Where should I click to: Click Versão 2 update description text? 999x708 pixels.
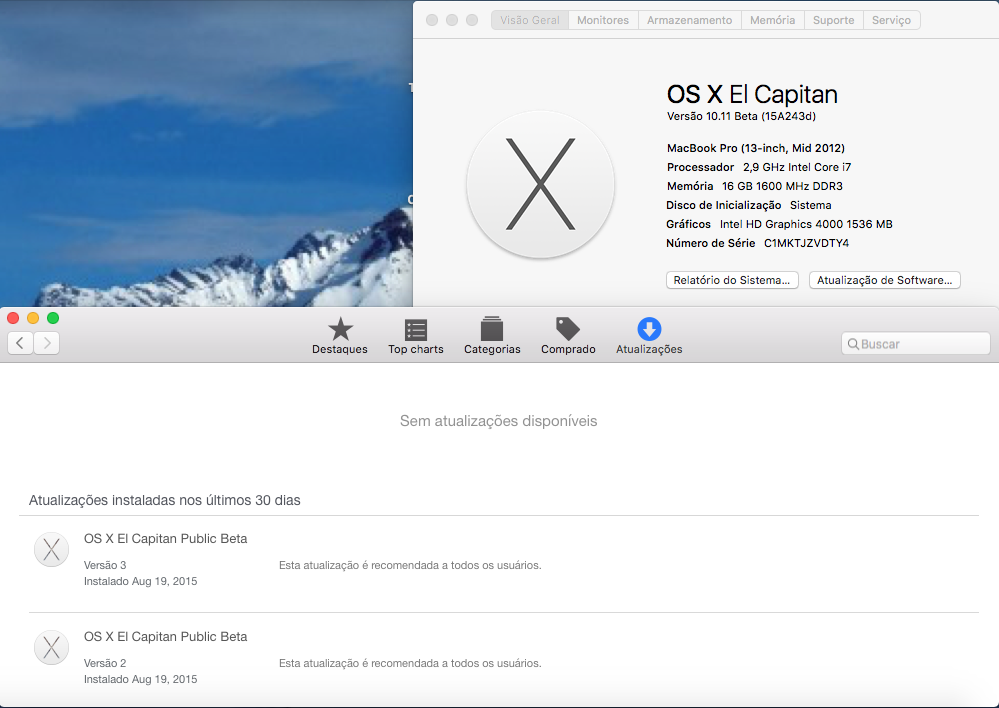click(410, 663)
